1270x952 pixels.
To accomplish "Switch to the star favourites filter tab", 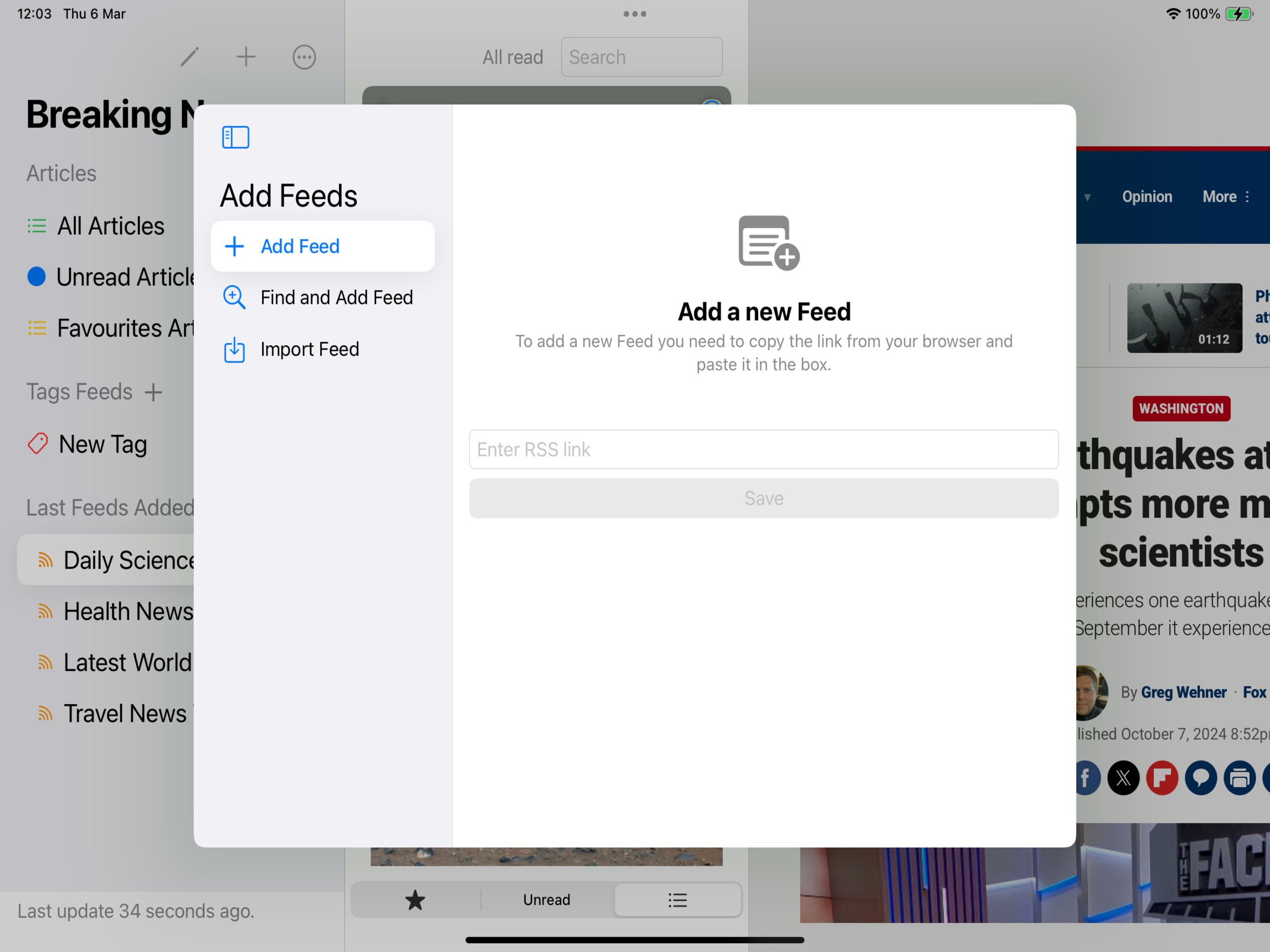I will 415,900.
